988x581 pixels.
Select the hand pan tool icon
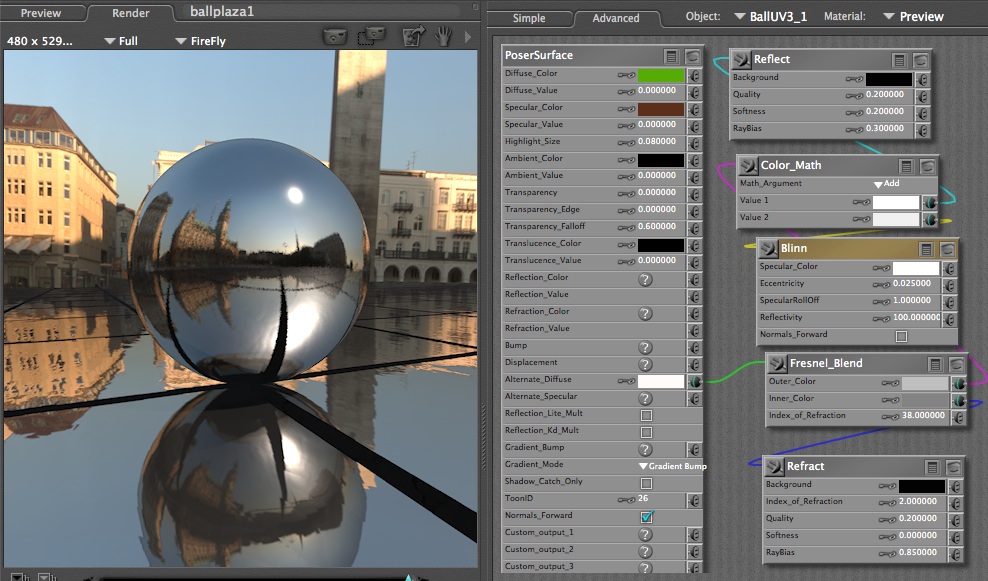tap(443, 37)
